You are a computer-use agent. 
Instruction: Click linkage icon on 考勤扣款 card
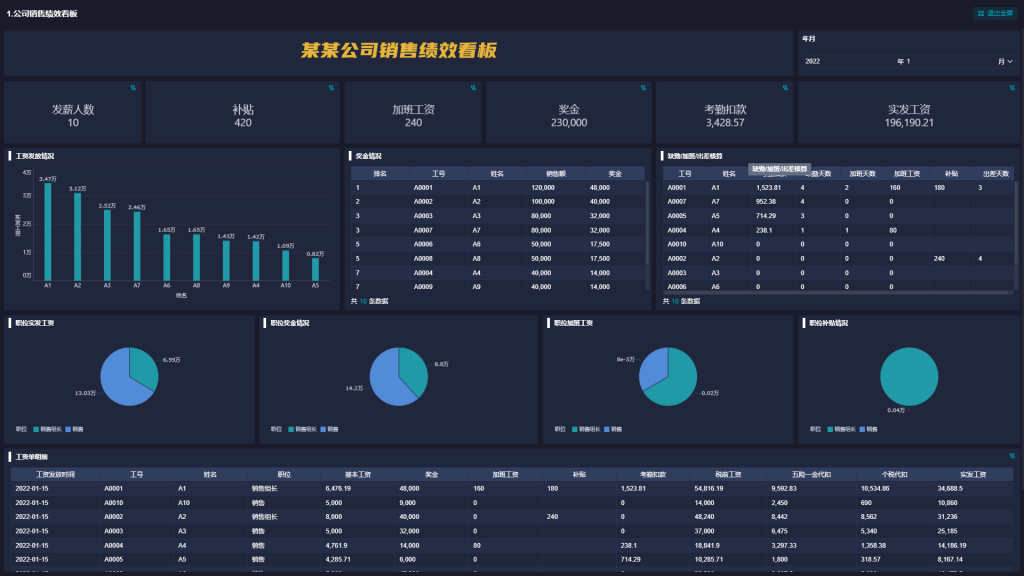pos(784,88)
